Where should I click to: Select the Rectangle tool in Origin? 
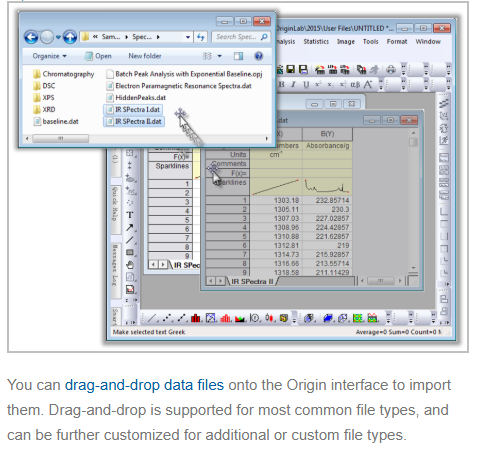130,252
